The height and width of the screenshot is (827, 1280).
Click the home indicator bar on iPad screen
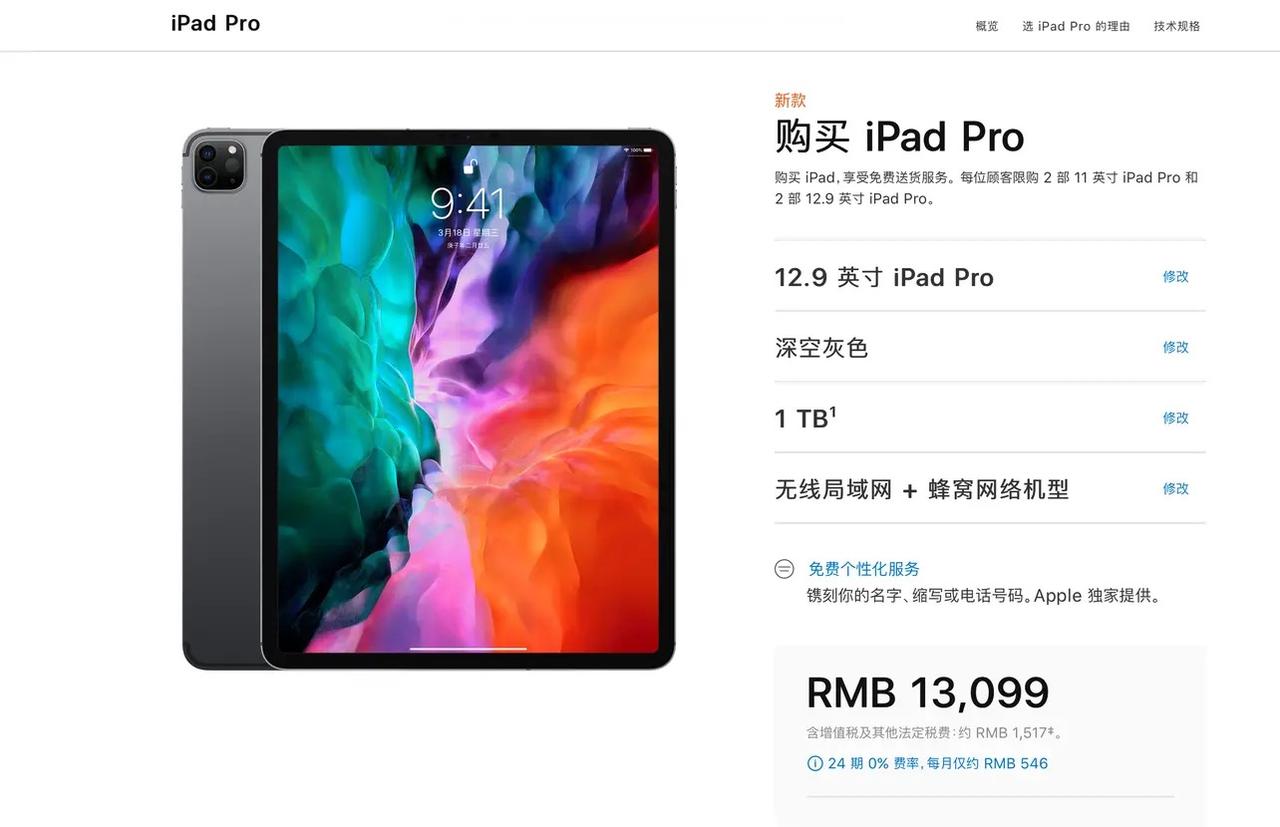click(468, 648)
